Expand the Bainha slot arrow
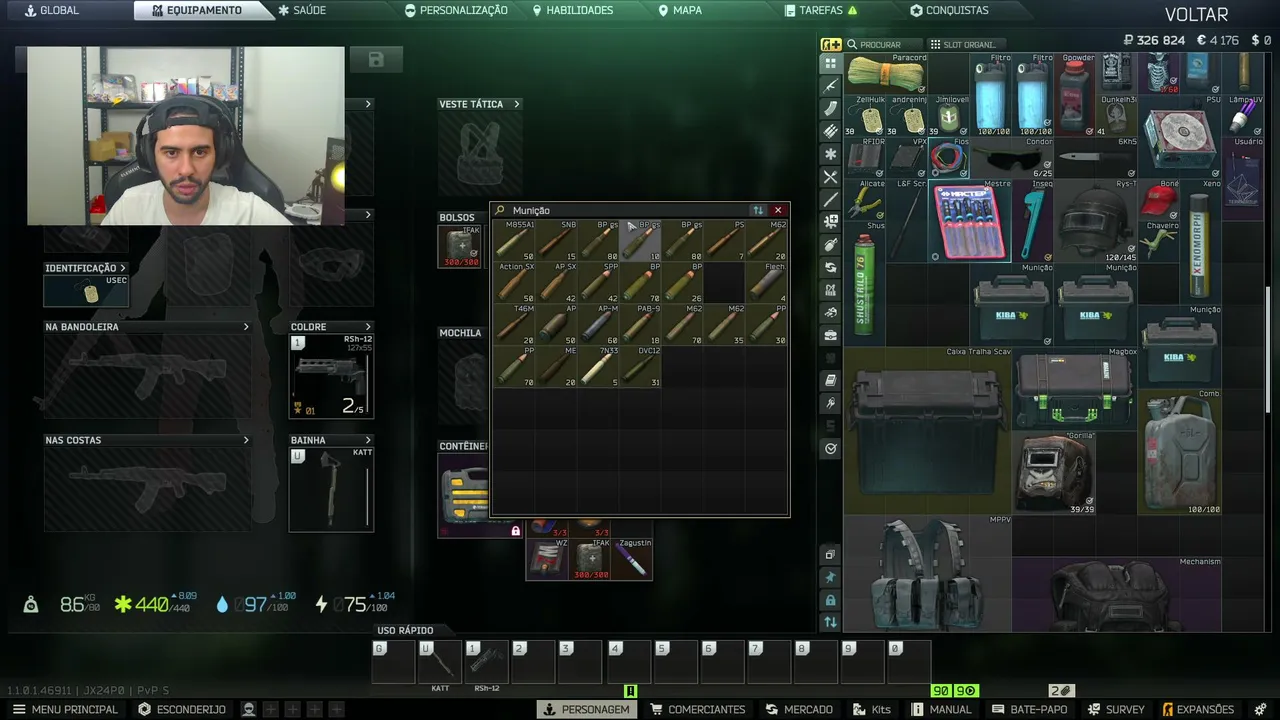Image resolution: width=1280 pixels, height=720 pixels. [368, 440]
